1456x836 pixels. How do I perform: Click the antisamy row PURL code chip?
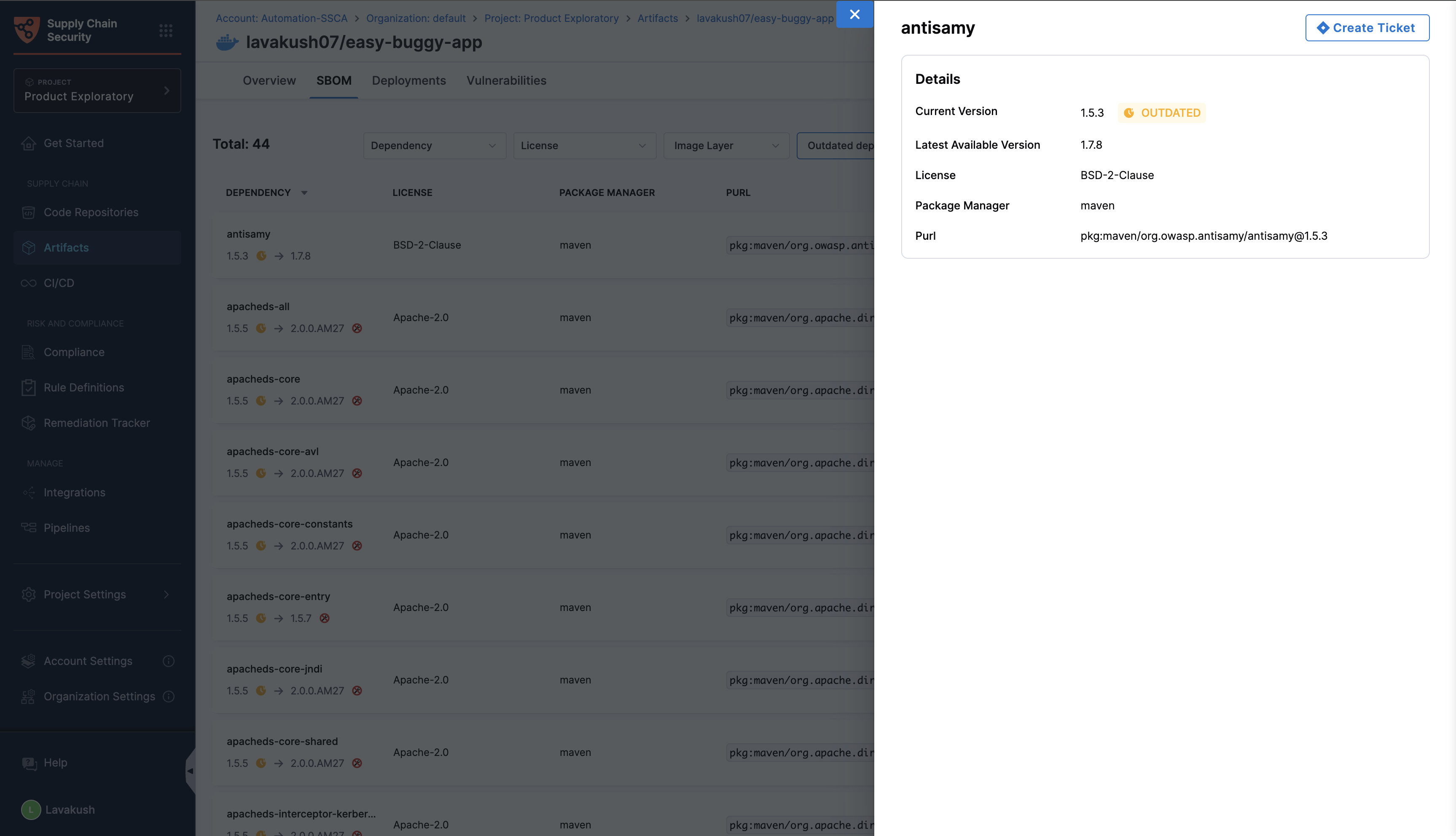pos(800,246)
